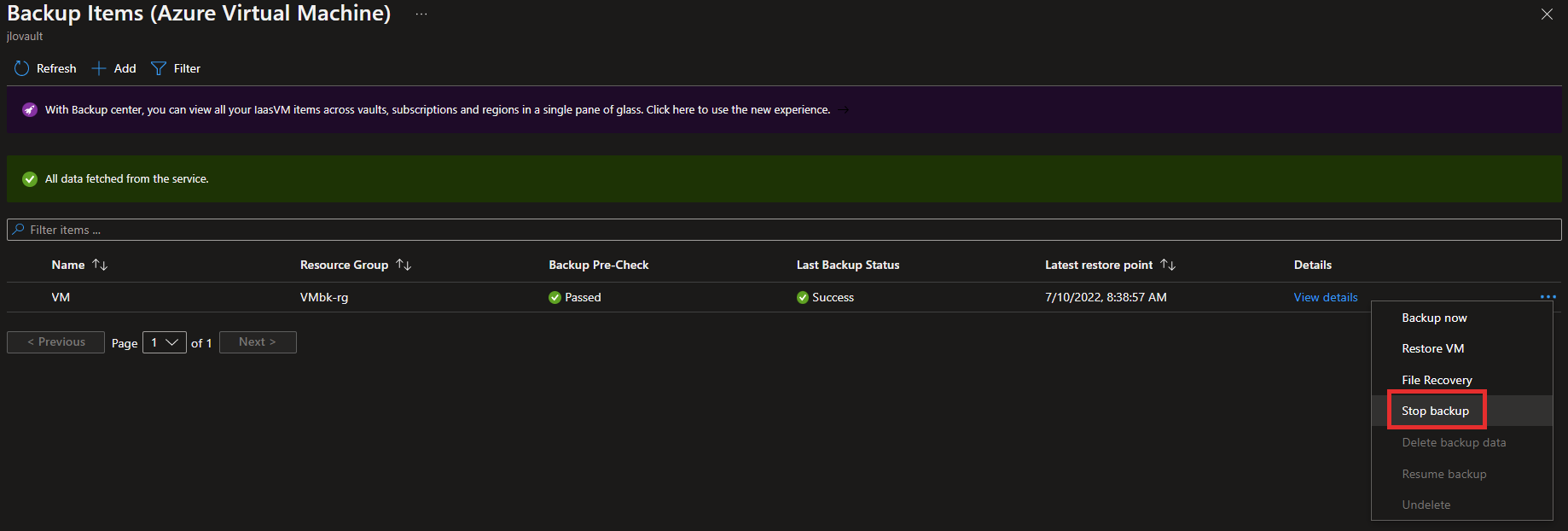Click the Previous page button
The image size is (1568, 531).
55,342
